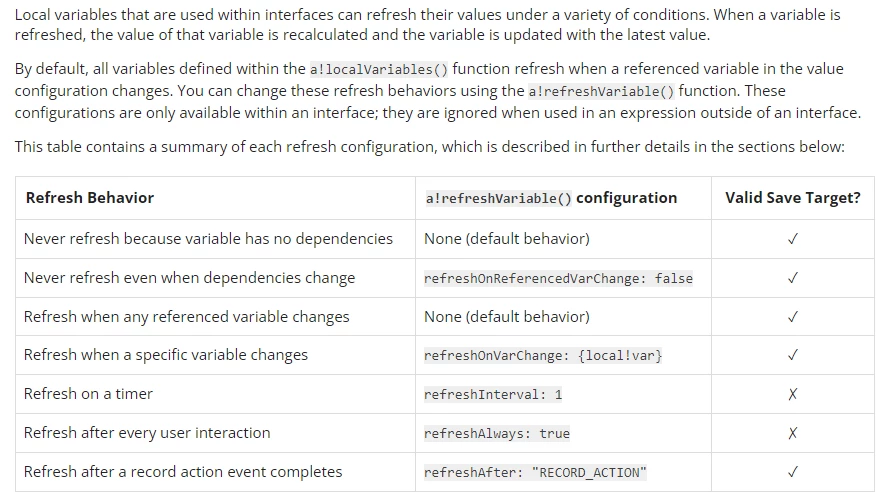Click checkmark in refreshAfter RECORD_ACTION row
Image resolution: width=891 pixels, height=502 pixels.
click(x=793, y=472)
